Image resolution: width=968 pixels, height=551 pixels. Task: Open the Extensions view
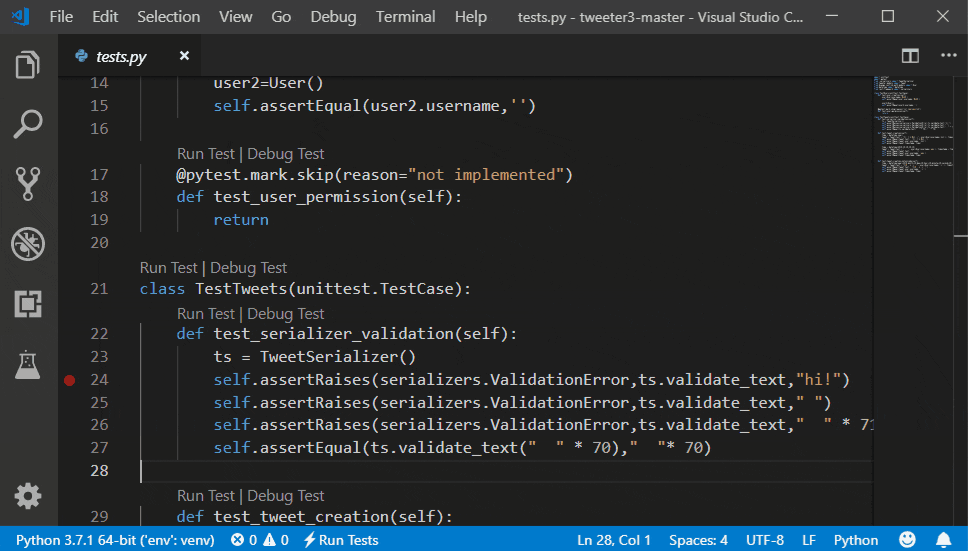(x=28, y=304)
